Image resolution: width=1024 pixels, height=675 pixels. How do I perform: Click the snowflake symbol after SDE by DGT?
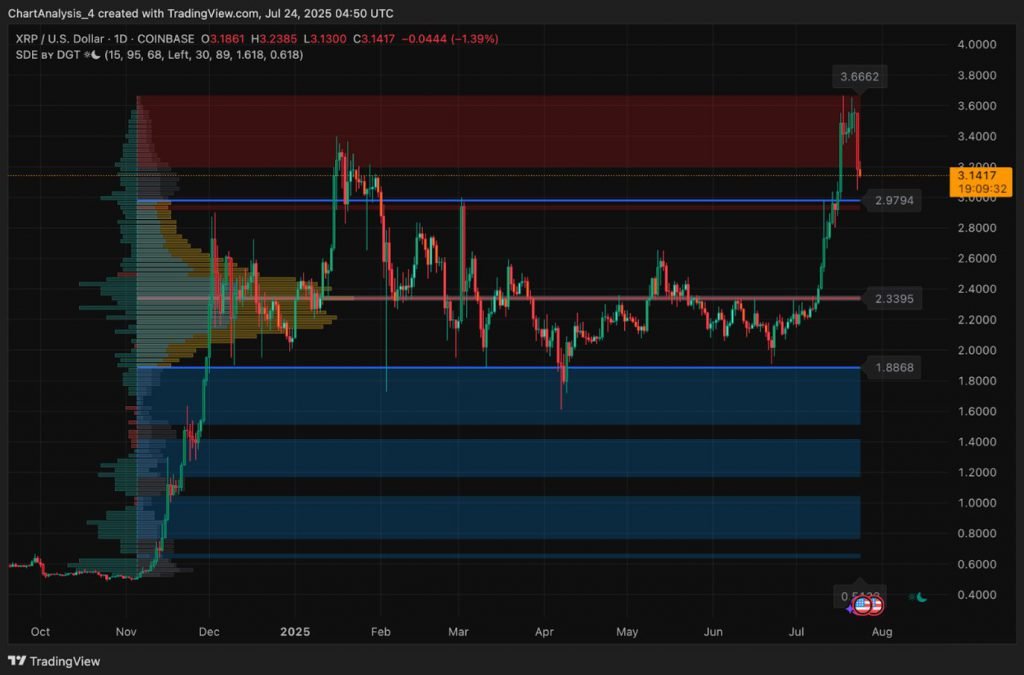[x=85, y=57]
